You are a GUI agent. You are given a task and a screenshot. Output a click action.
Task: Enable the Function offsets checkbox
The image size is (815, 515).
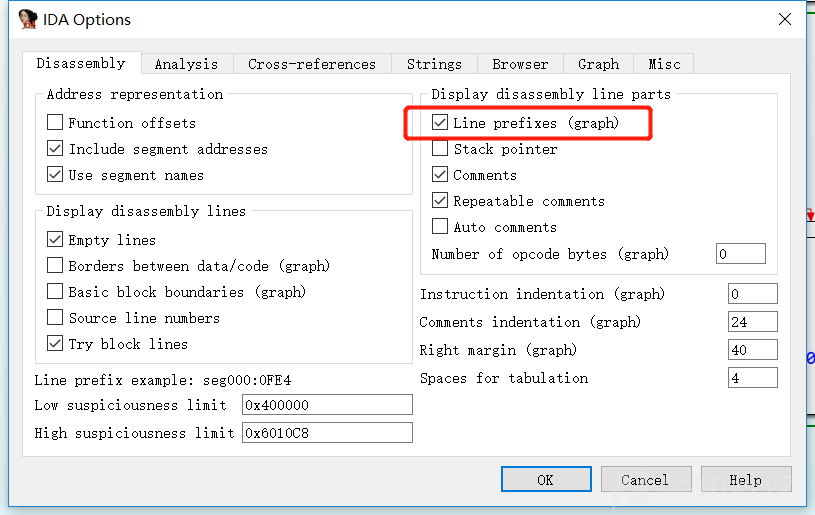tap(55, 123)
